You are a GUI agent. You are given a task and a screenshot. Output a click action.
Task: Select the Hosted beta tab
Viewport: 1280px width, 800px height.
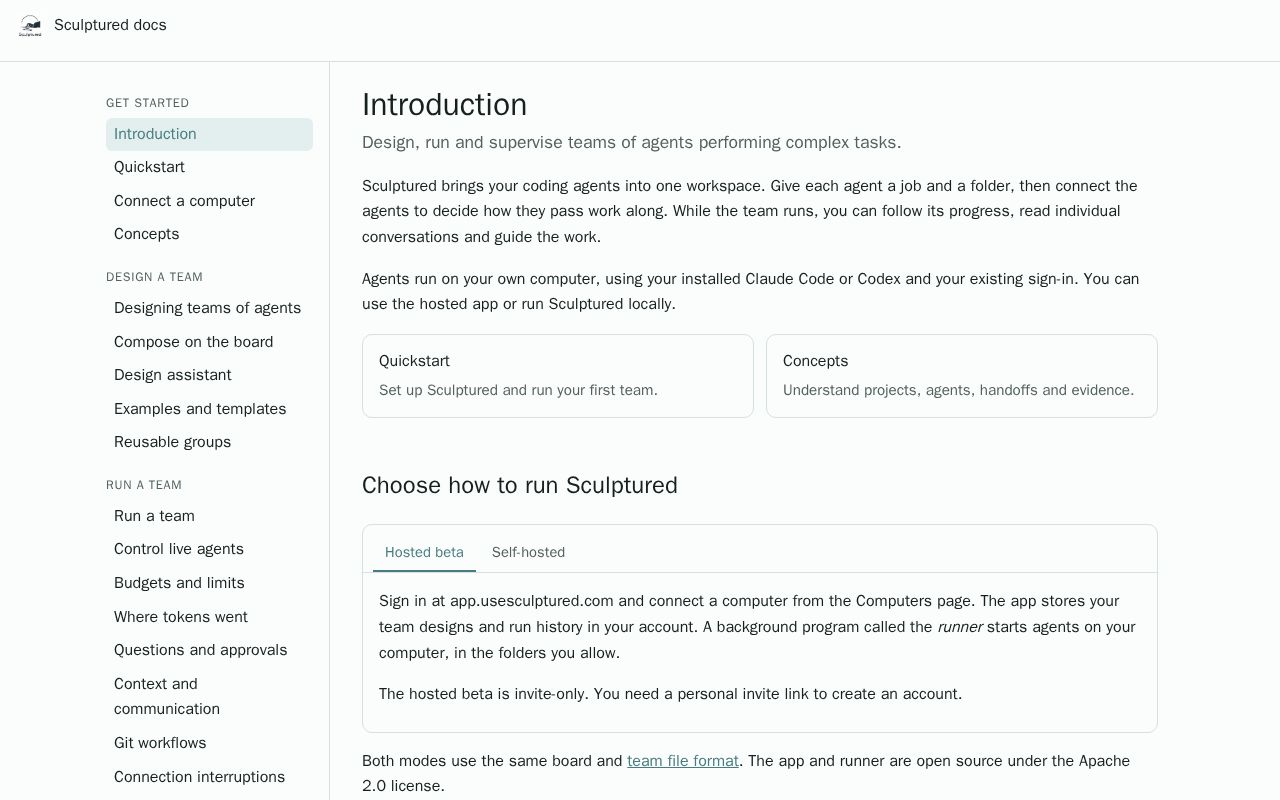[424, 552]
